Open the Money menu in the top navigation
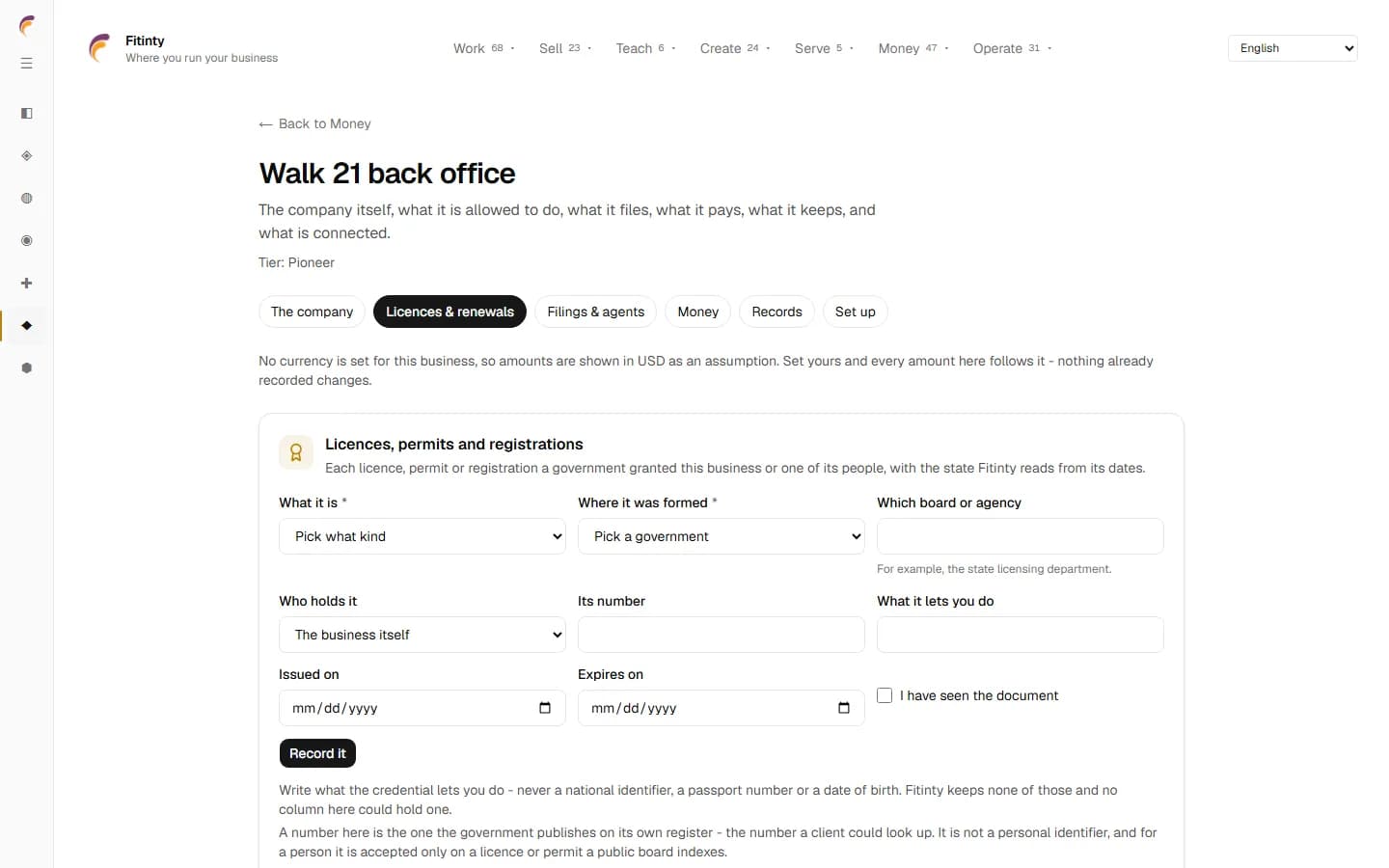The width and height of the screenshot is (1389, 868). click(913, 48)
